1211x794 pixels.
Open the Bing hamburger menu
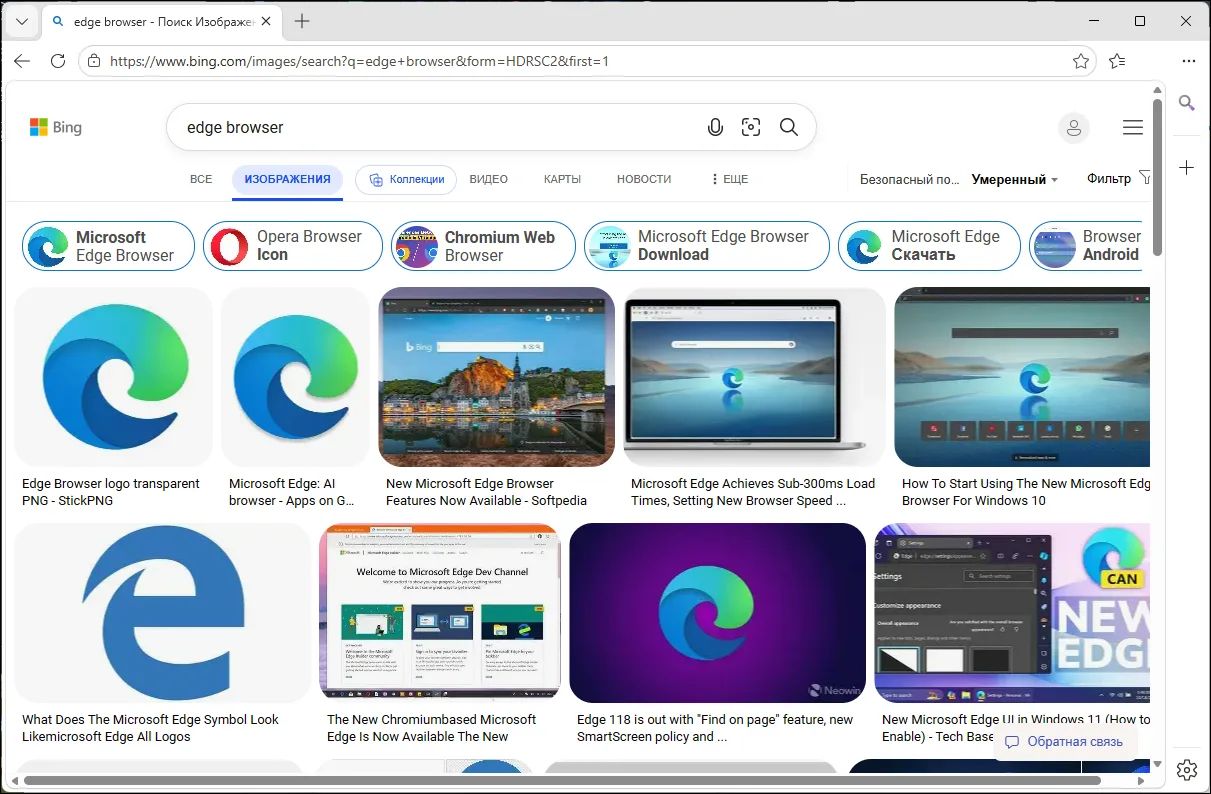point(1133,128)
